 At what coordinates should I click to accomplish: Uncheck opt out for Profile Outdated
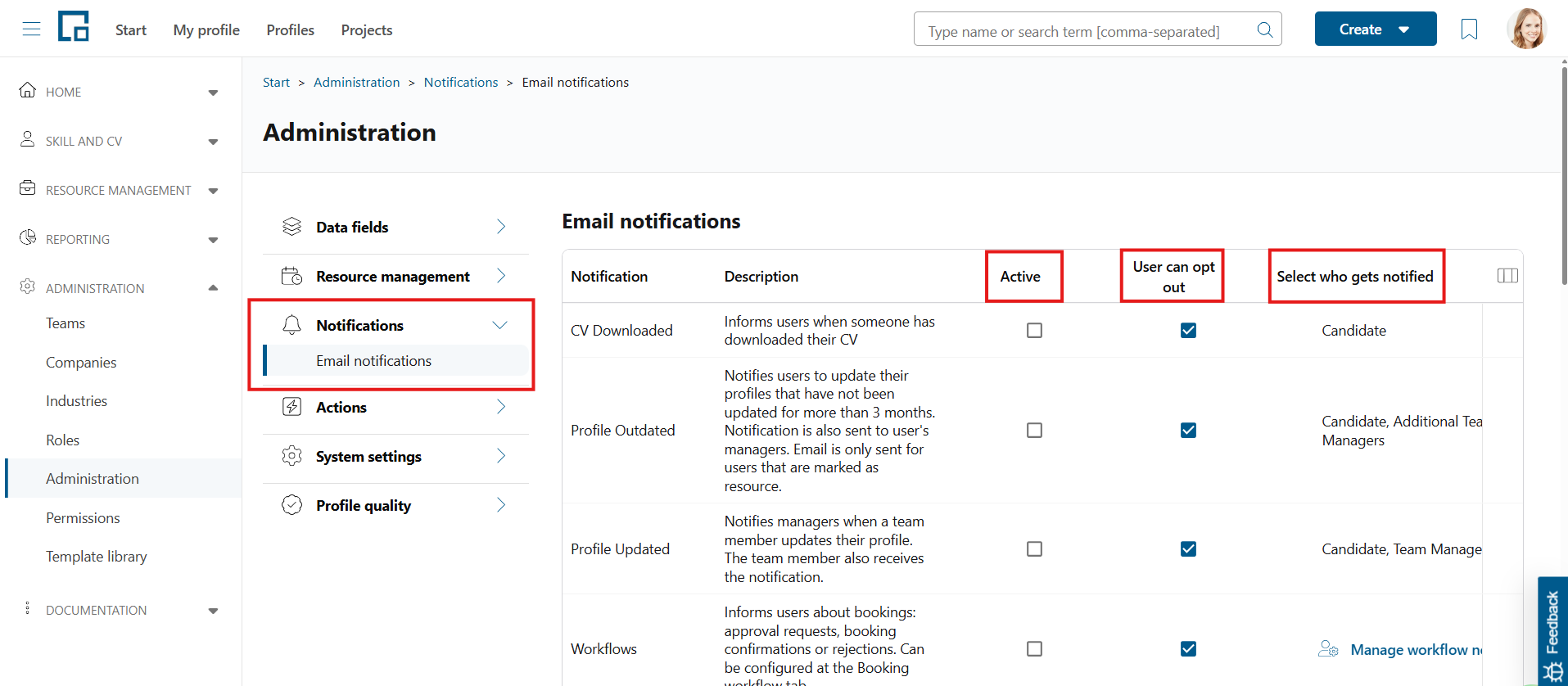click(1189, 431)
